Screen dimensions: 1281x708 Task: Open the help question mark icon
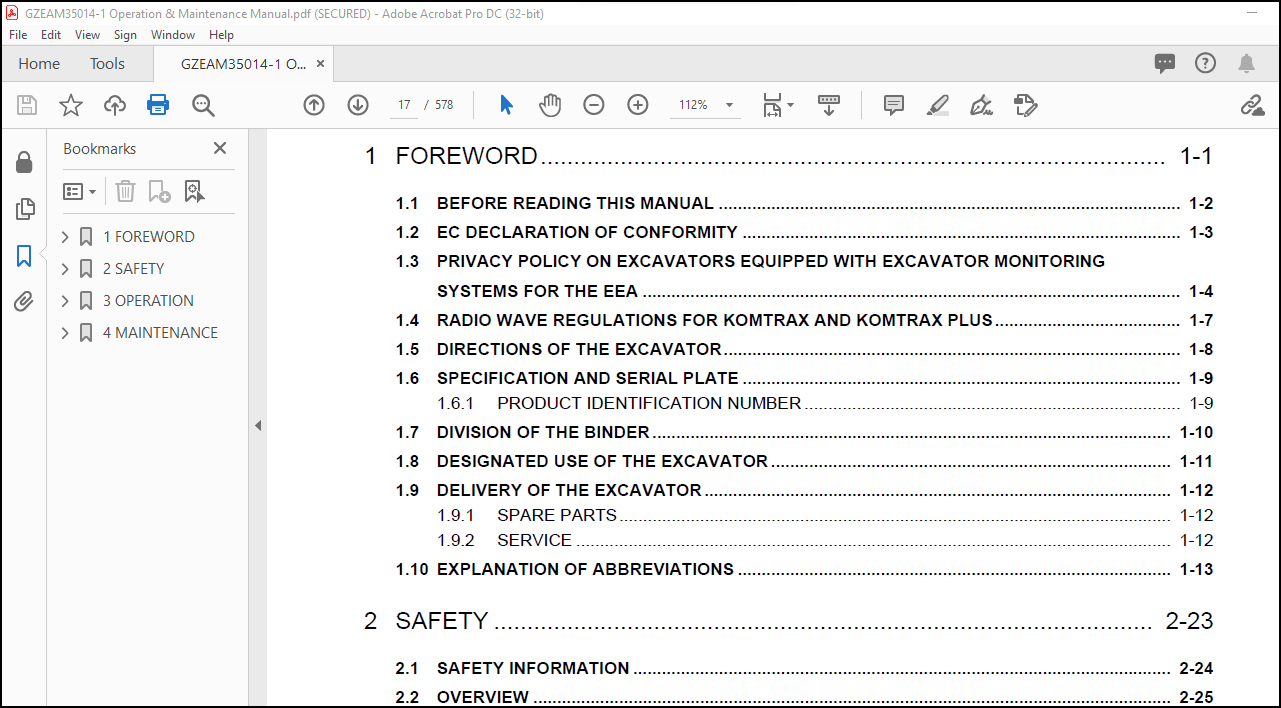[x=1206, y=63]
